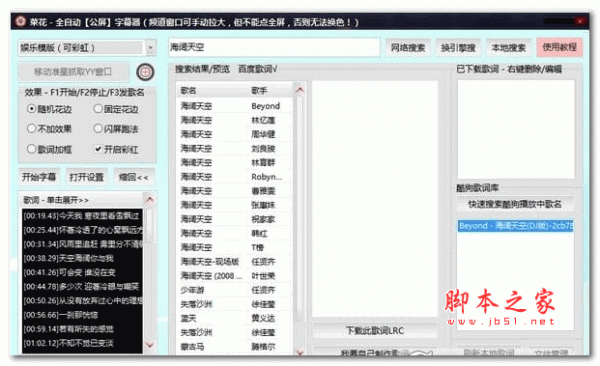Viewport: 600px width, 366px height.
Task: Click scroll-down arrow of lyrics list
Action: [149, 345]
